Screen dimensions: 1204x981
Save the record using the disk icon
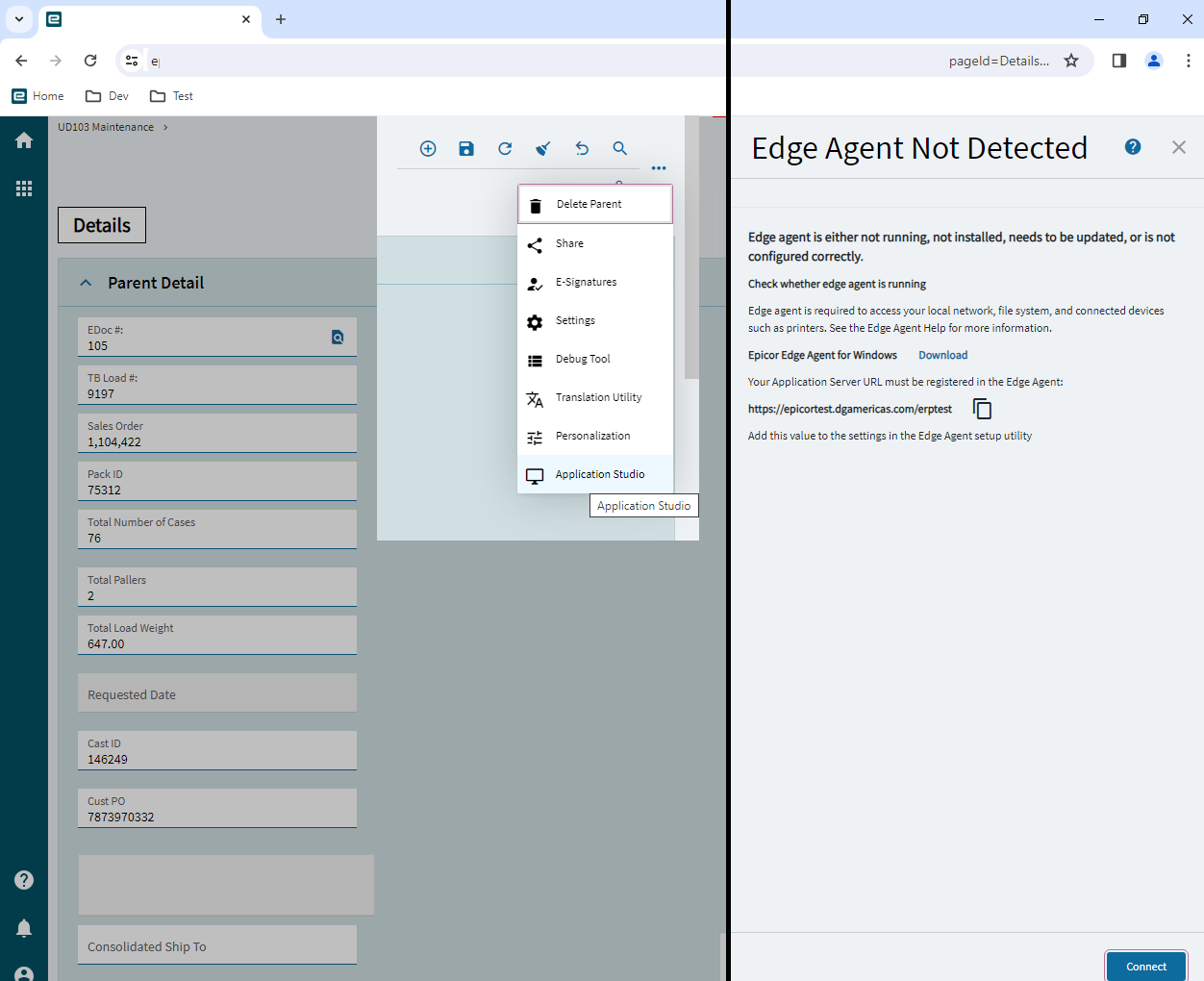coord(466,148)
